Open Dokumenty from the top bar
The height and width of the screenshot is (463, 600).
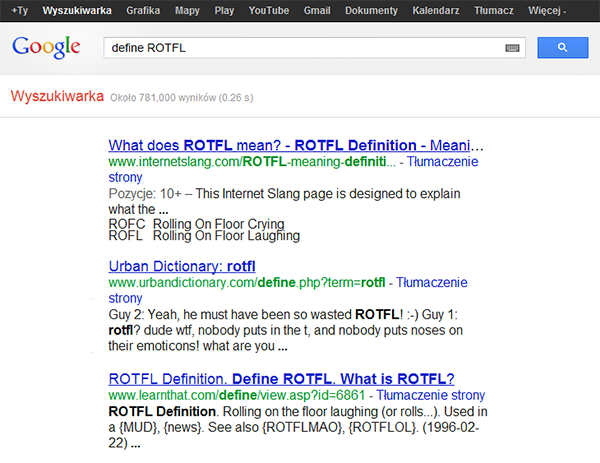pos(371,10)
